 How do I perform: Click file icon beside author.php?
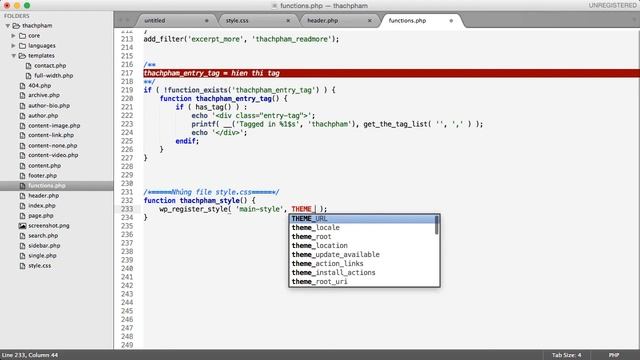(x=22, y=116)
